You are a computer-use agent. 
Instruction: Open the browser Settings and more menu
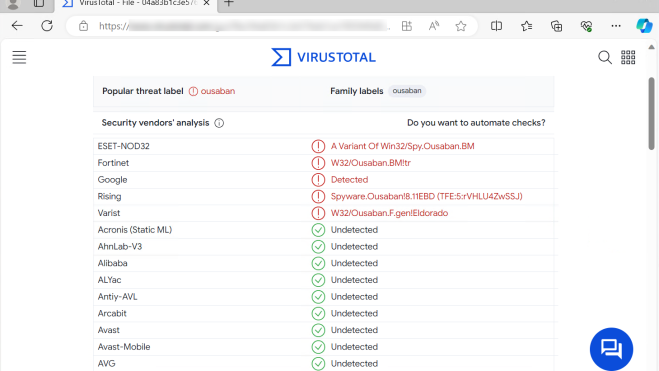(x=616, y=26)
